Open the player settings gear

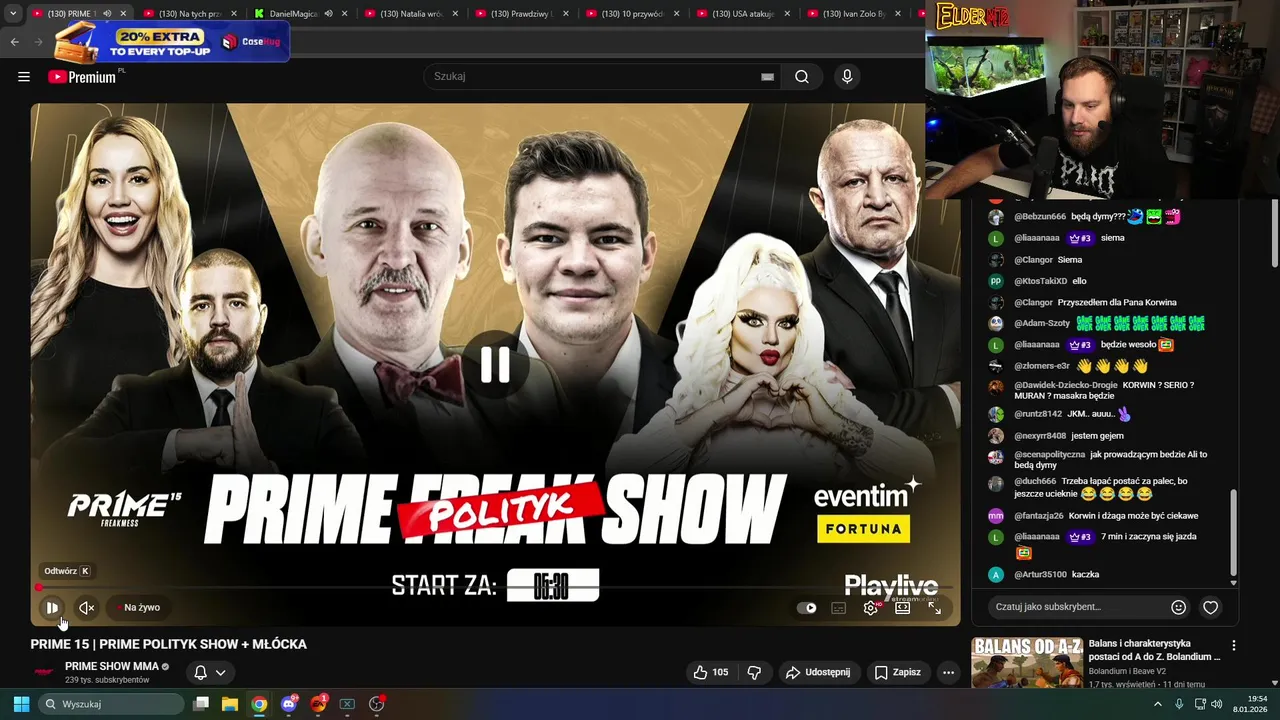point(871,607)
